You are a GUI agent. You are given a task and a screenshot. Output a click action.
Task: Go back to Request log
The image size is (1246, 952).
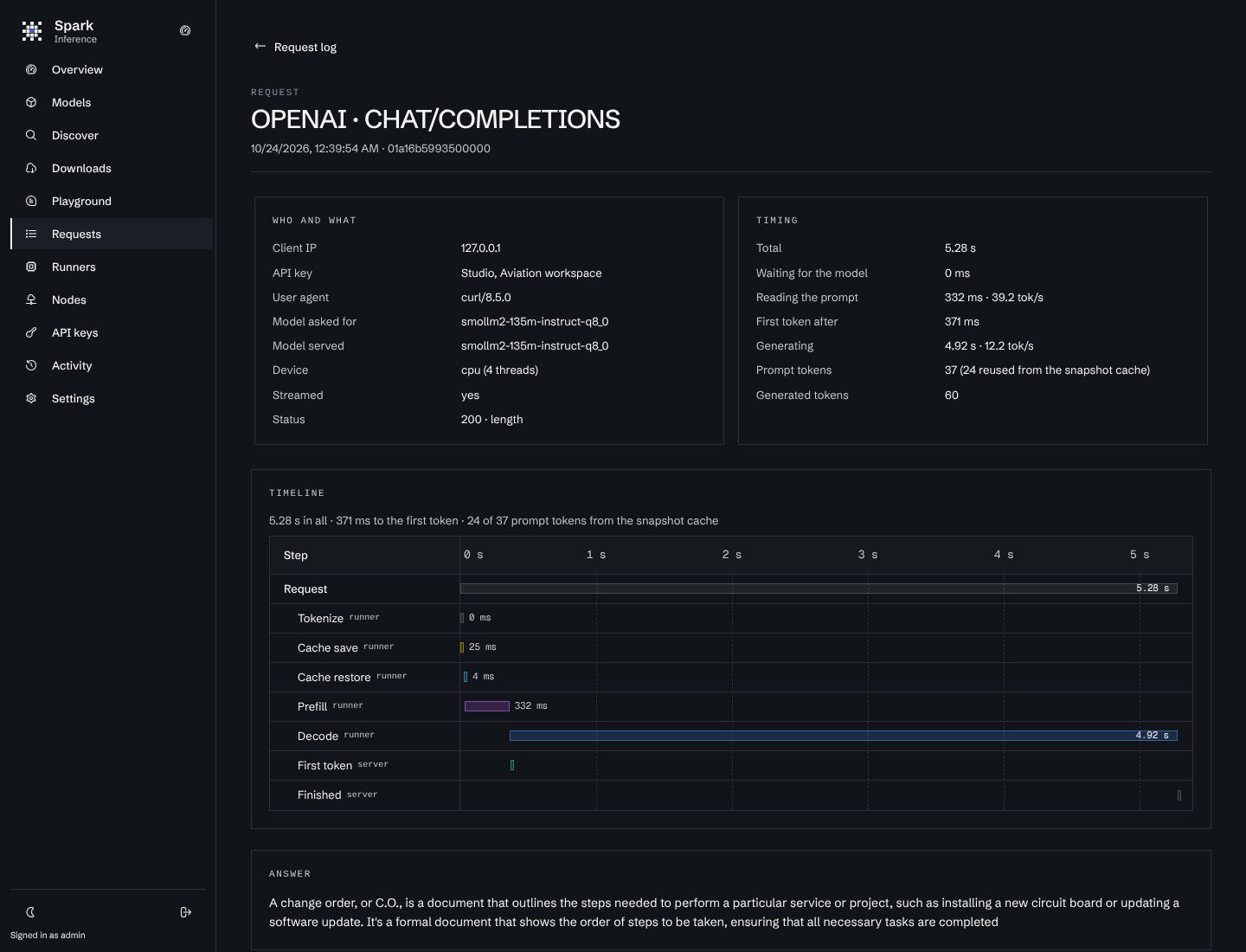click(295, 47)
